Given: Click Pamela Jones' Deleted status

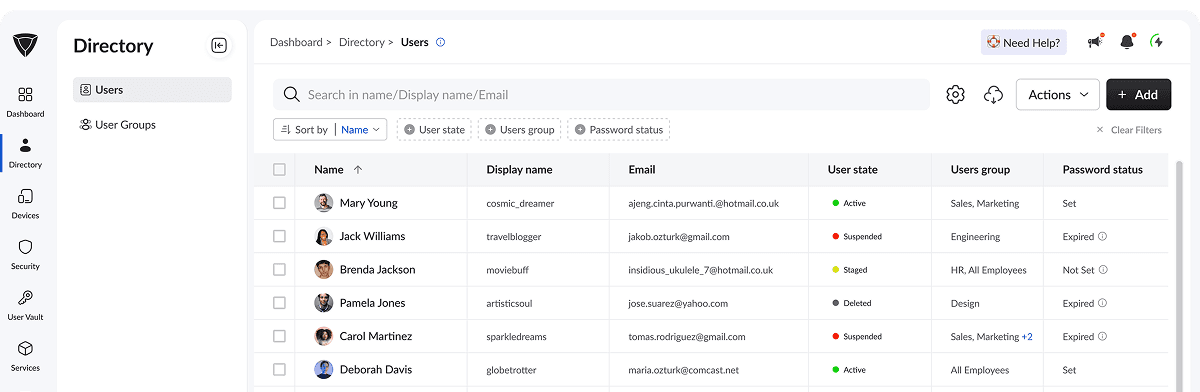Looking at the screenshot, I should pyautogui.click(x=852, y=303).
